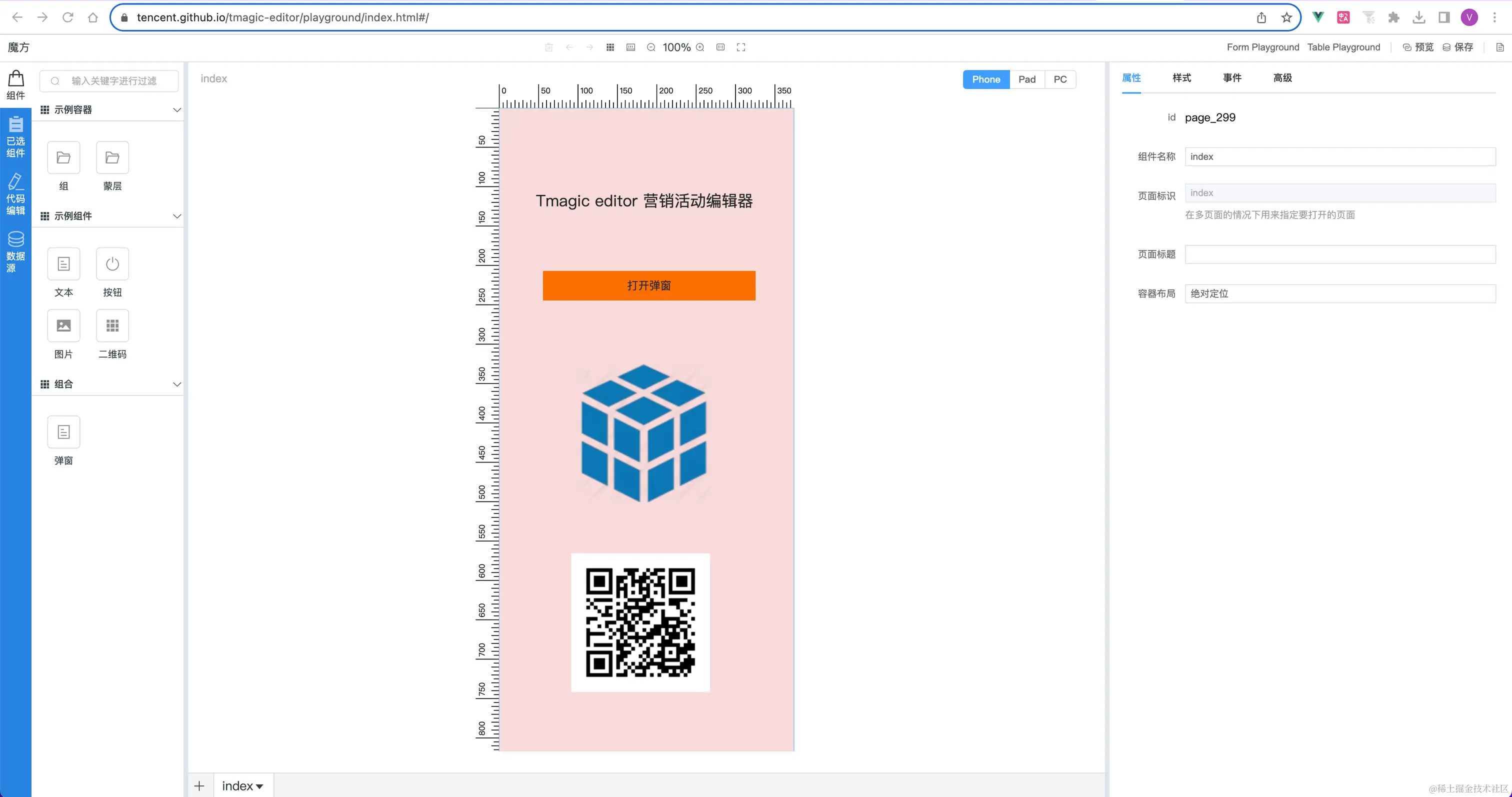Switch to the 事件 events tab
Viewport: 1512px width, 797px height.
(x=1232, y=78)
